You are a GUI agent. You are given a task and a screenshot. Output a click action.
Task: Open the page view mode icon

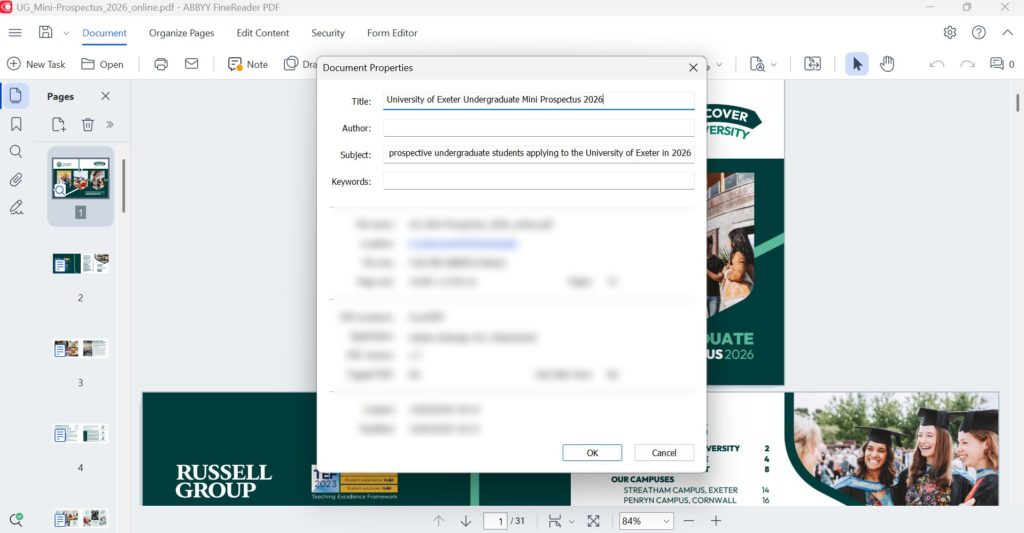554,521
